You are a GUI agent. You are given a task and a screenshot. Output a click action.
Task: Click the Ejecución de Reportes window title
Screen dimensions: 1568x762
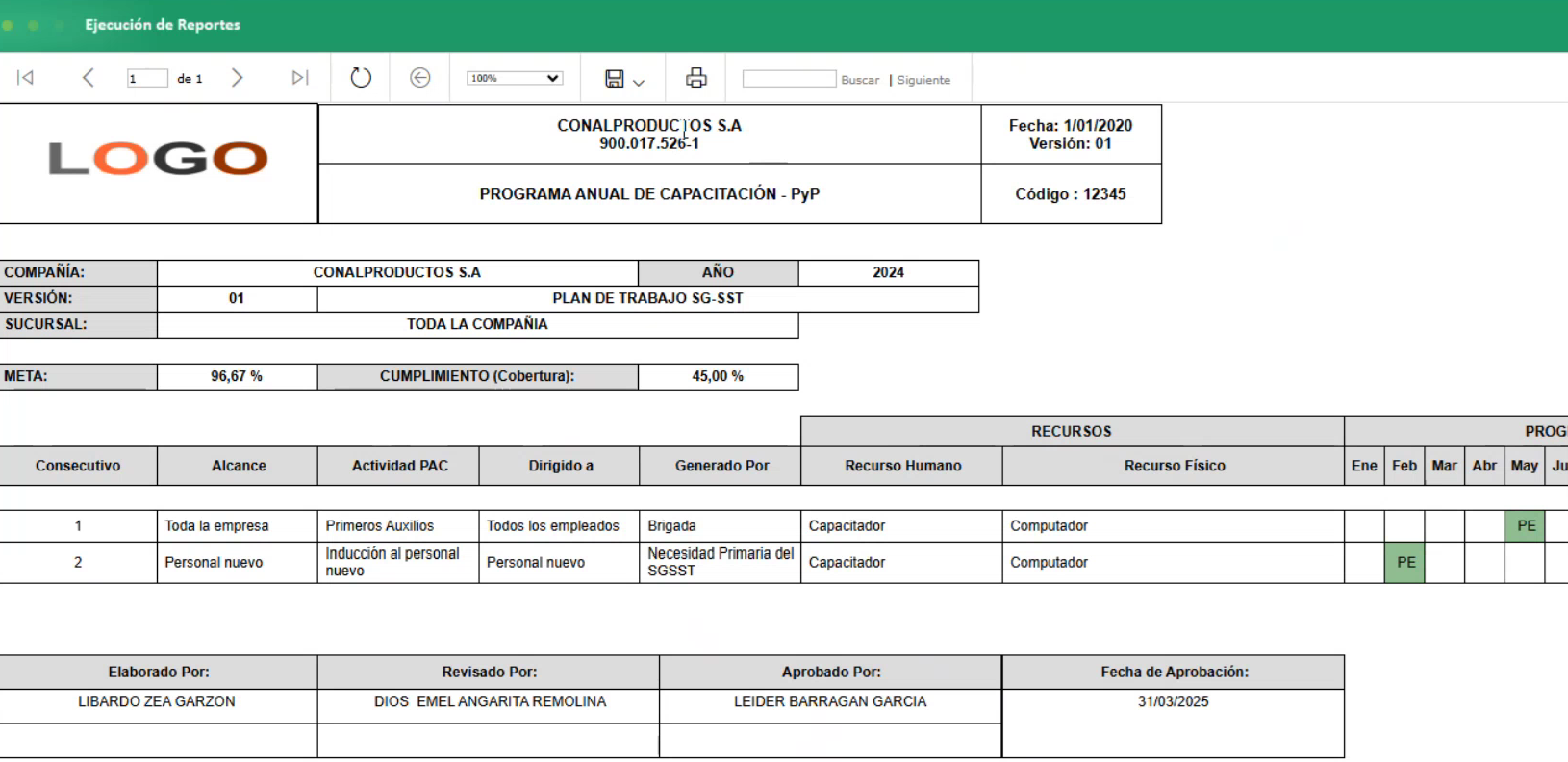[x=163, y=25]
